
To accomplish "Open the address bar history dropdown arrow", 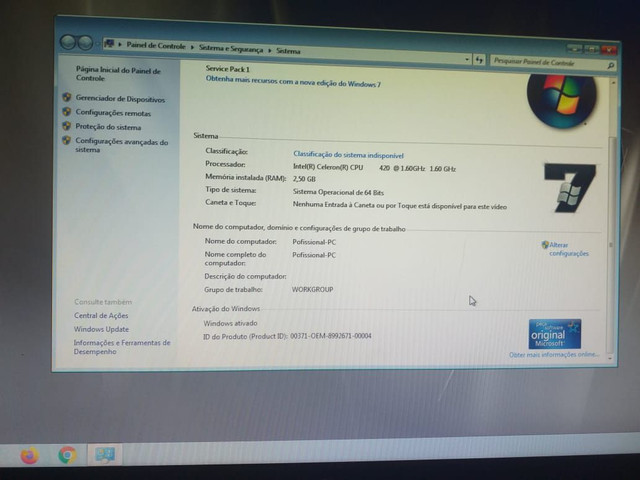I will [x=467, y=60].
